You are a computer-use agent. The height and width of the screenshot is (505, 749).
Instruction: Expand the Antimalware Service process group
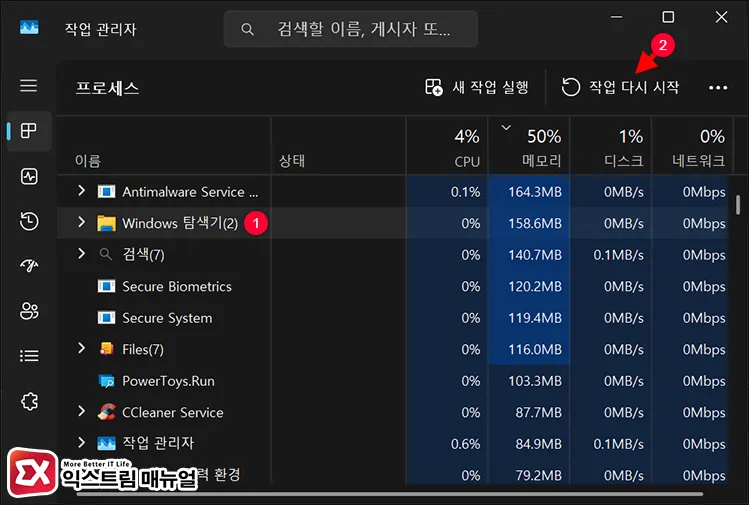click(x=81, y=191)
